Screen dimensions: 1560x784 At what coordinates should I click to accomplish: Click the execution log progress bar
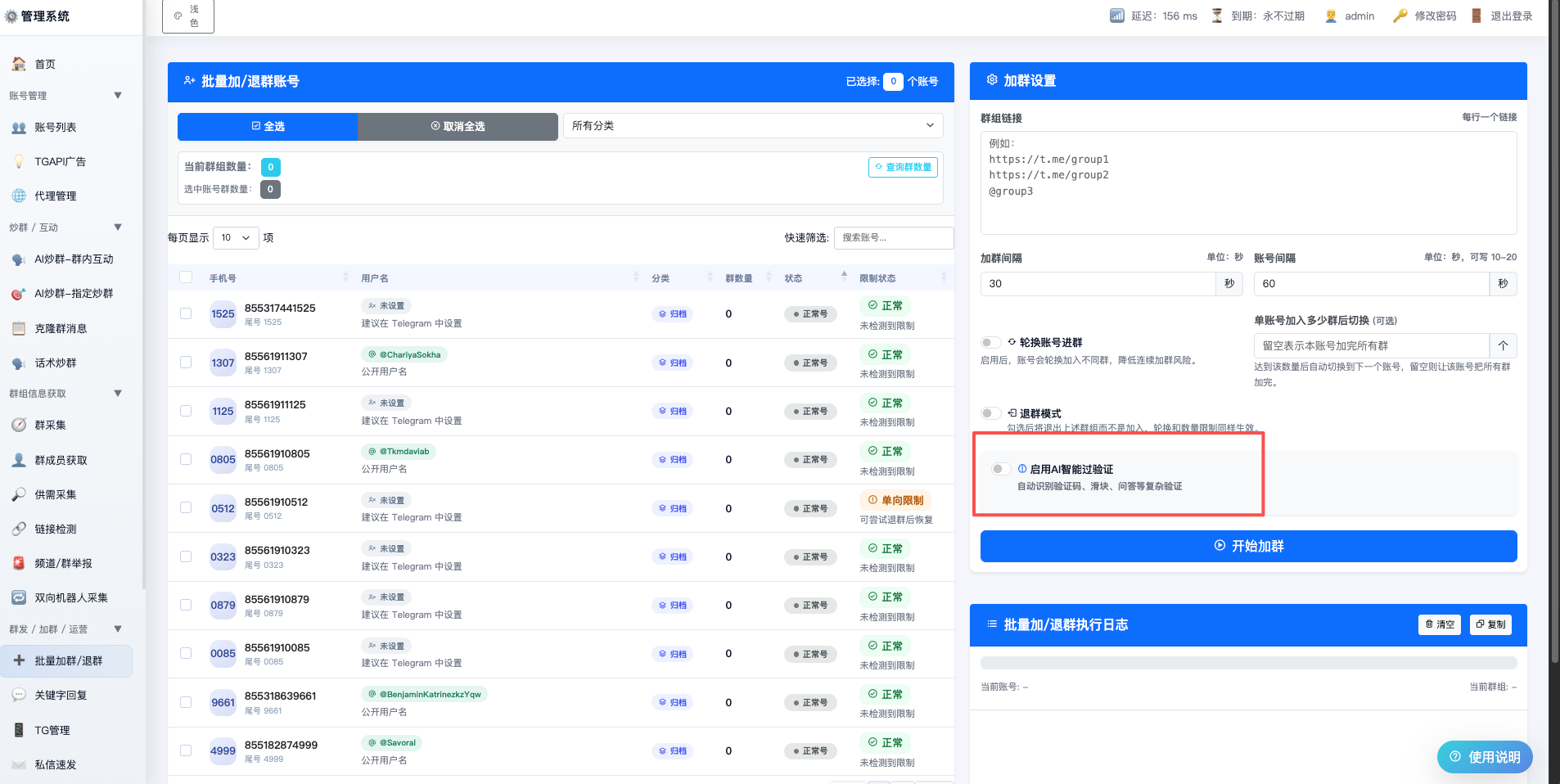(x=1248, y=663)
